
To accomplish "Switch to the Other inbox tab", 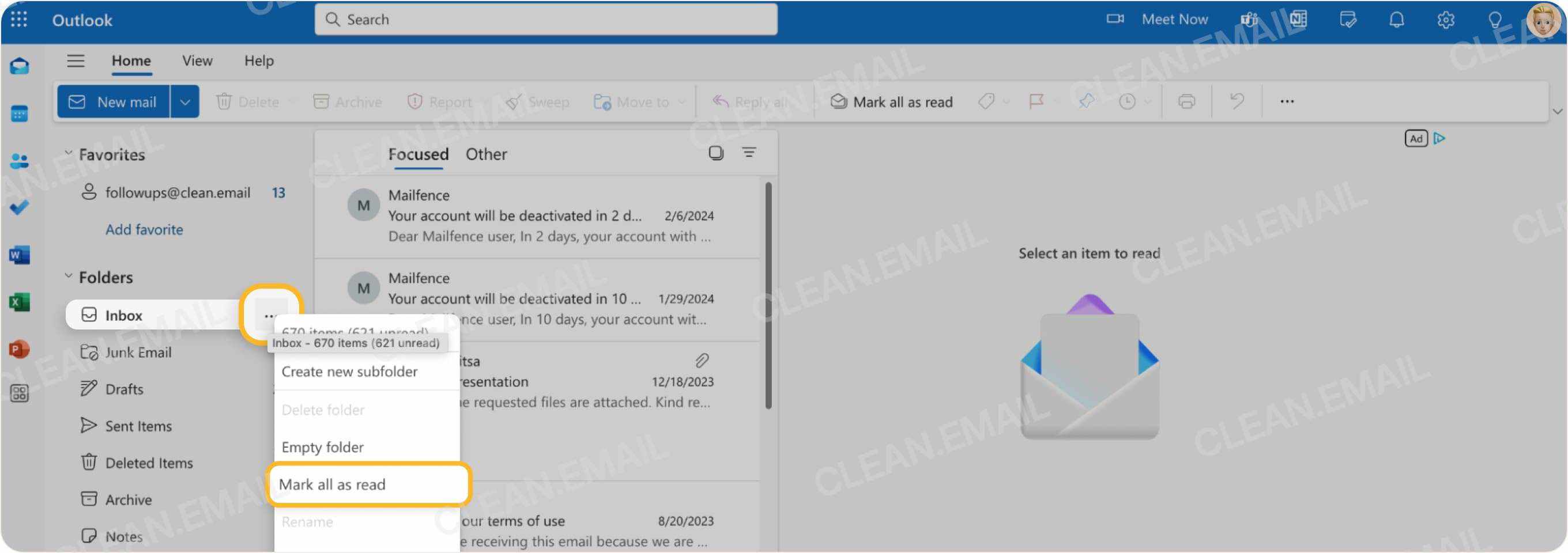I will 486,154.
